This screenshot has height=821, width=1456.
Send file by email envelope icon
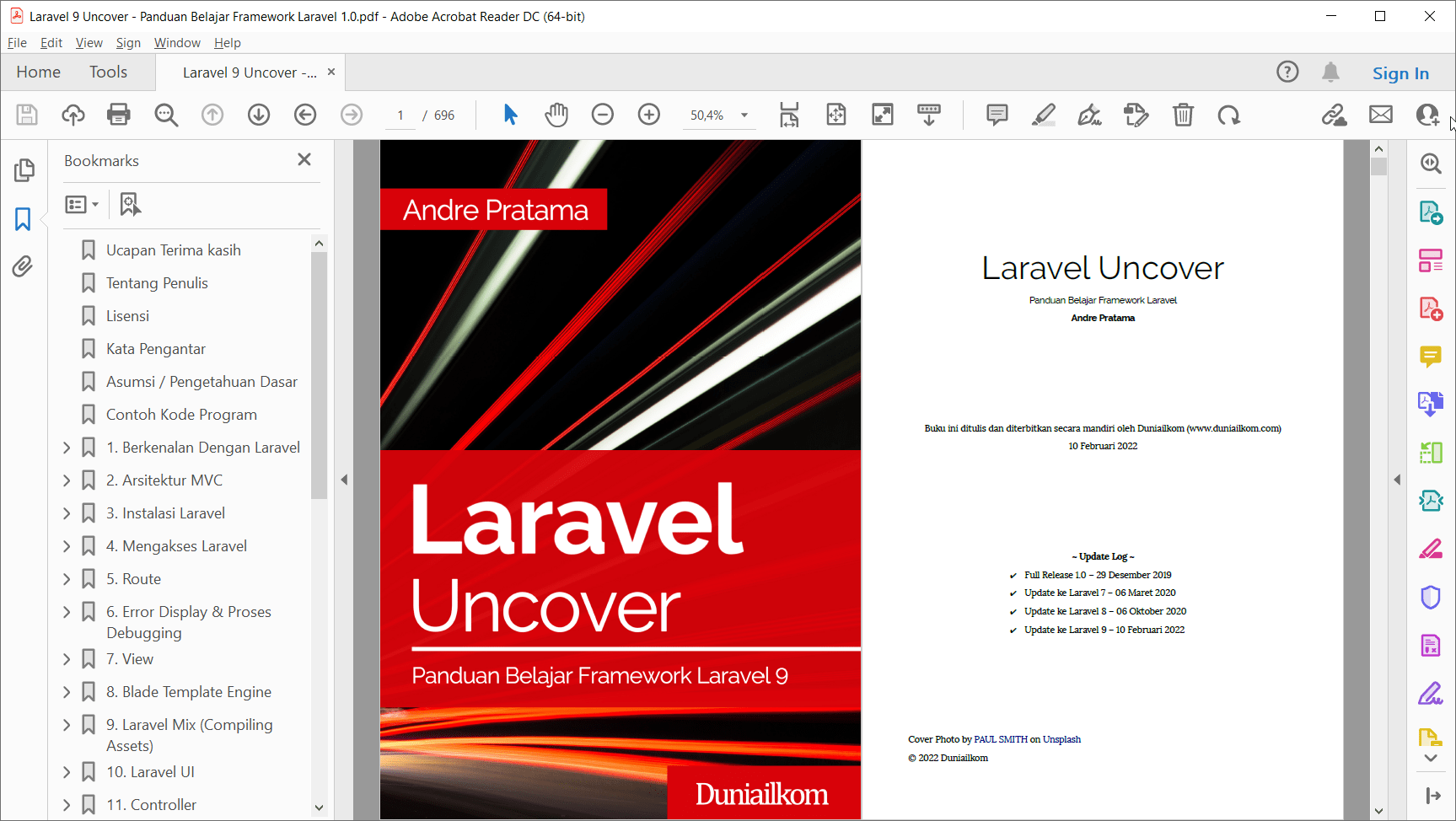coord(1381,115)
